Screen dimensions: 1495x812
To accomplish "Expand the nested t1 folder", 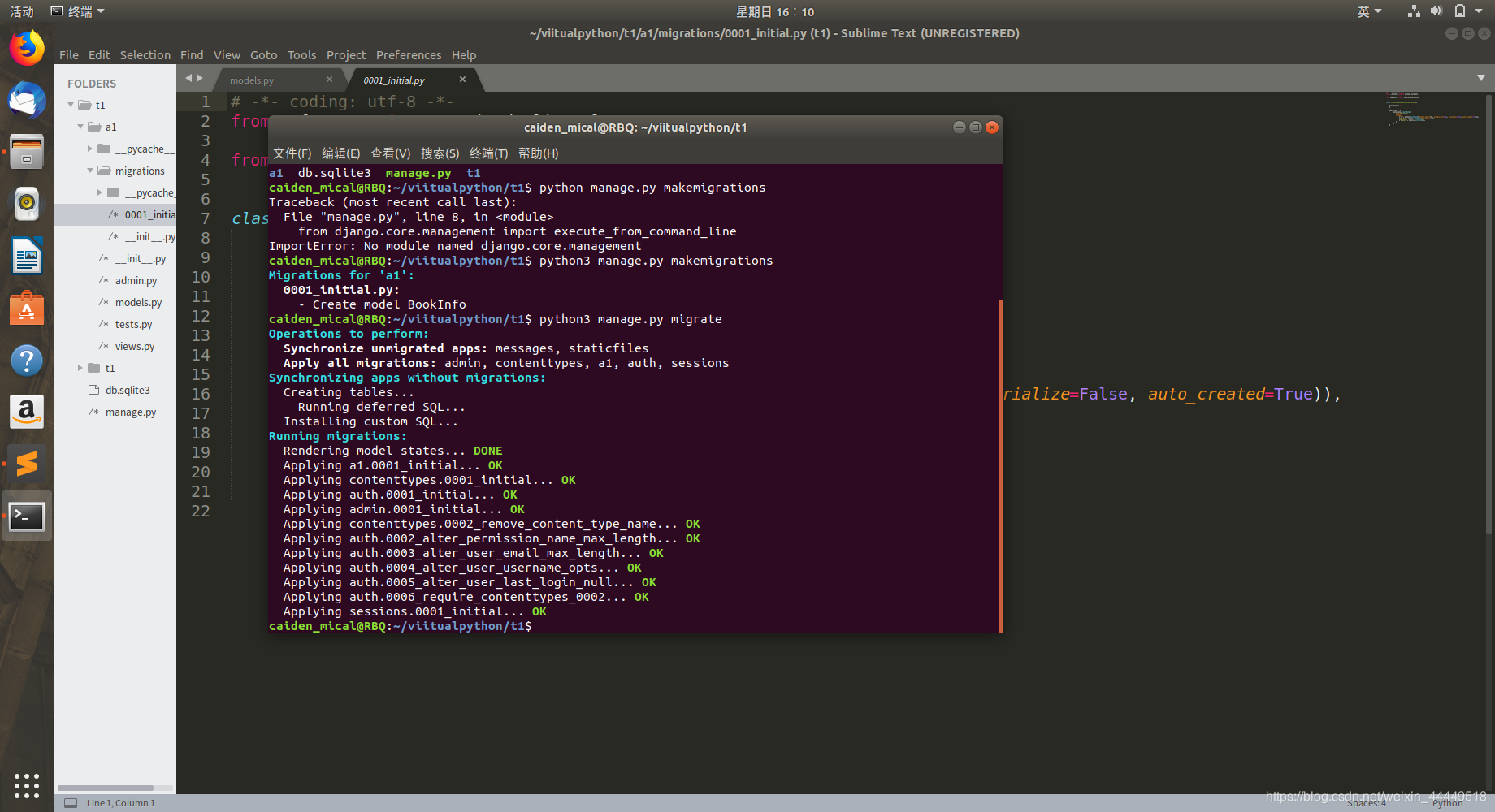I will 80,368.
